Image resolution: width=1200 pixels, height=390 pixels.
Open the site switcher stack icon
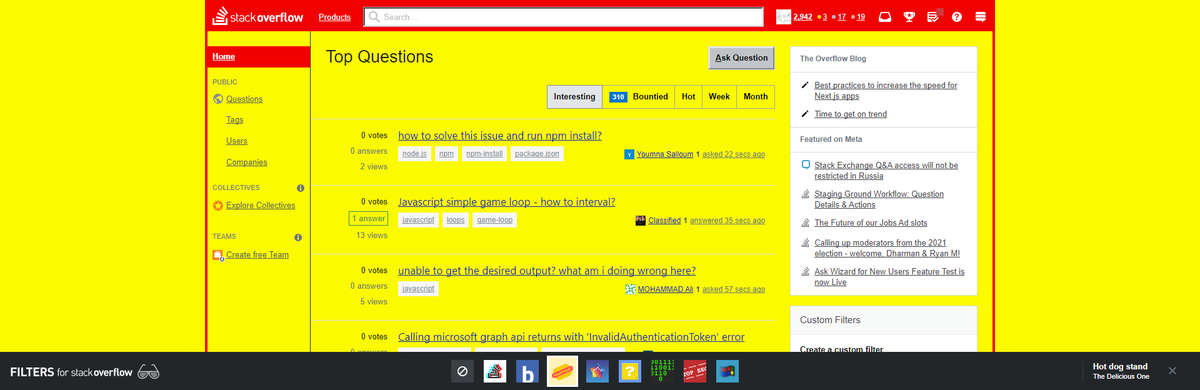tap(981, 17)
